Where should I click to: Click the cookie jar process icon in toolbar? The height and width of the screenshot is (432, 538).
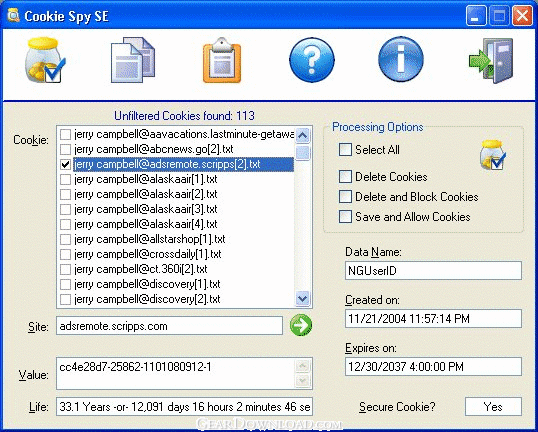coord(45,60)
